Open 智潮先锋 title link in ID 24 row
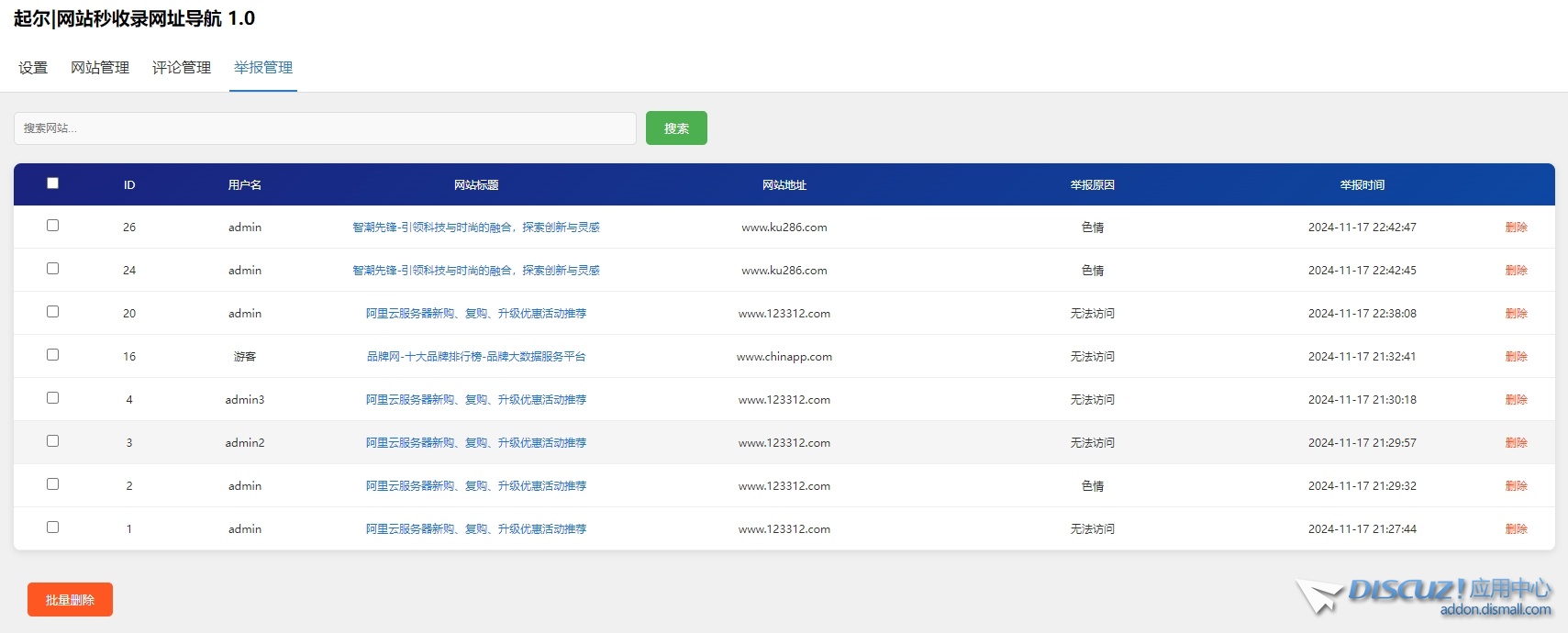The width and height of the screenshot is (1568, 633). 476,271
